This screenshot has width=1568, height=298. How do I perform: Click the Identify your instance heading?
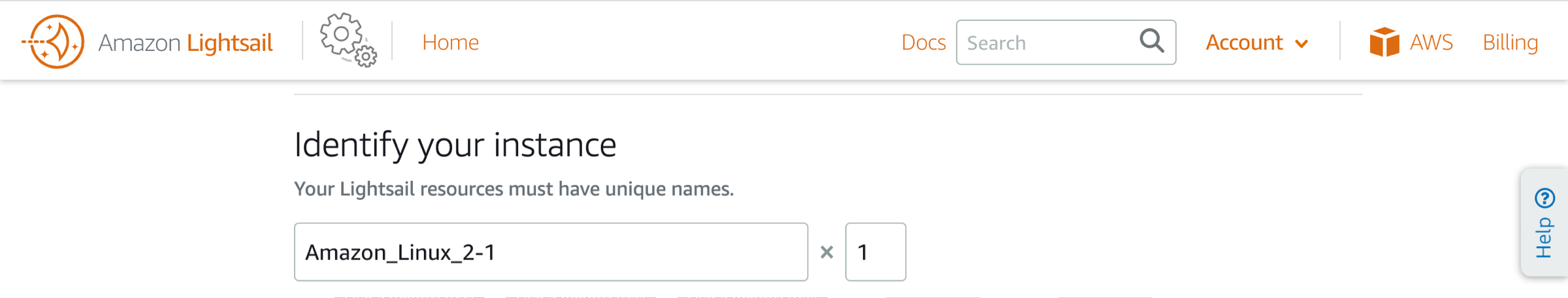point(455,145)
